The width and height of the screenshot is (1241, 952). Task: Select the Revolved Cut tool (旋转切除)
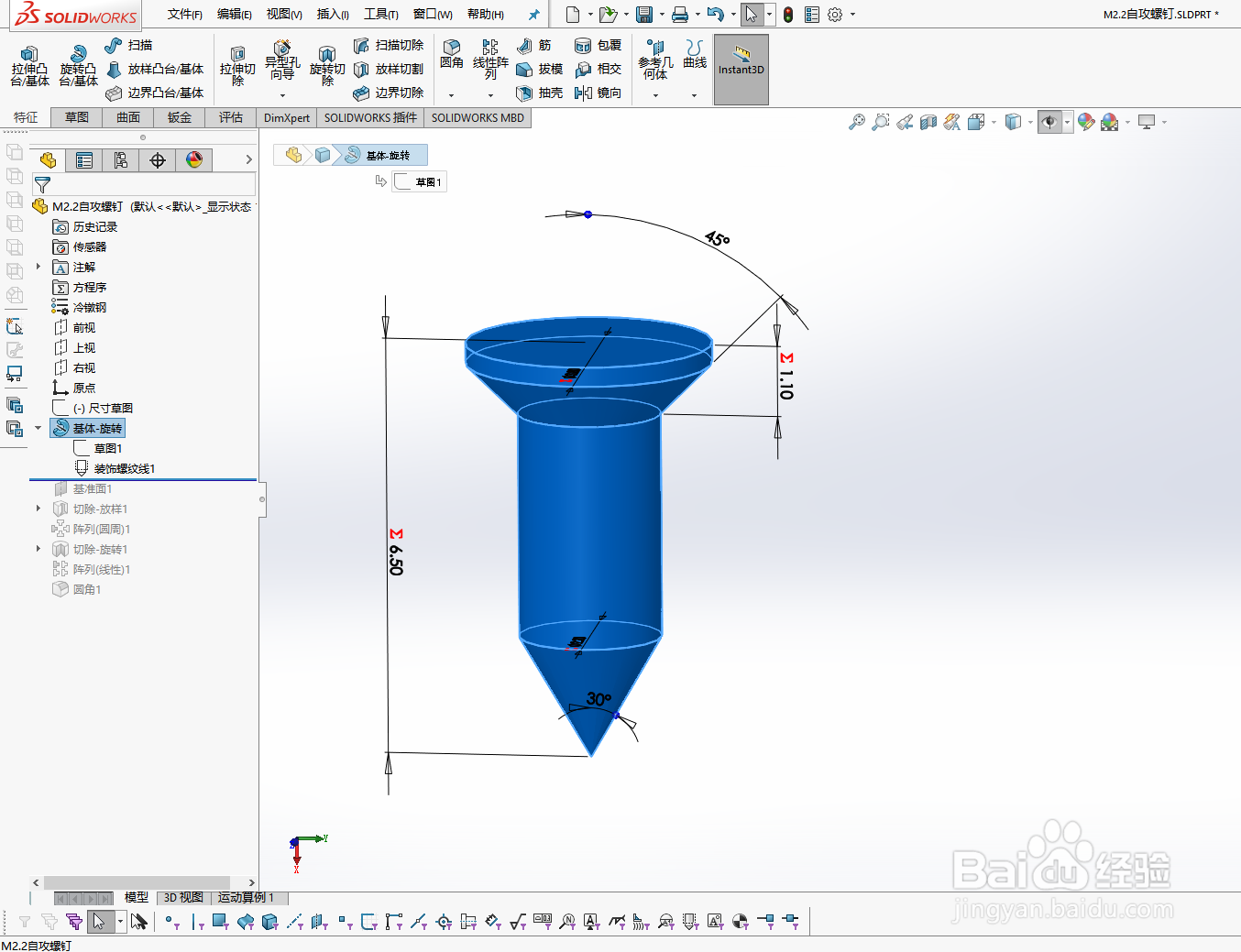(x=327, y=67)
